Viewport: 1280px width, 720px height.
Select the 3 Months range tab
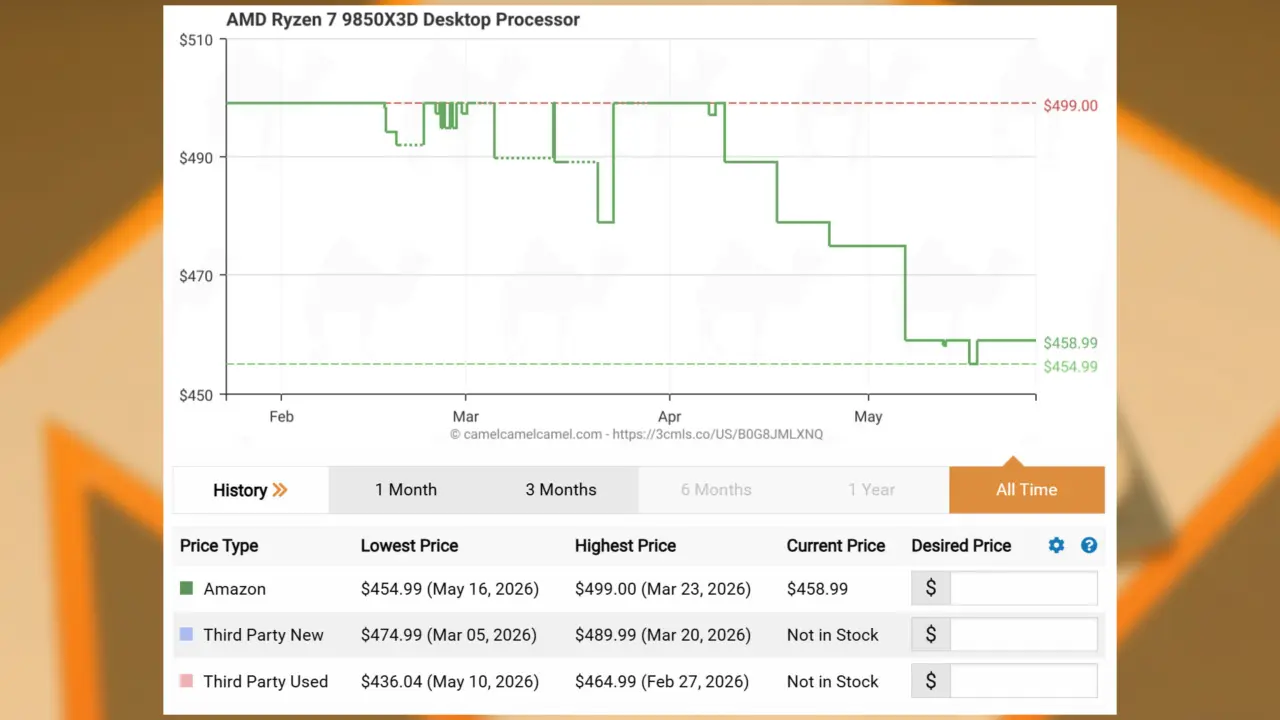coord(561,490)
